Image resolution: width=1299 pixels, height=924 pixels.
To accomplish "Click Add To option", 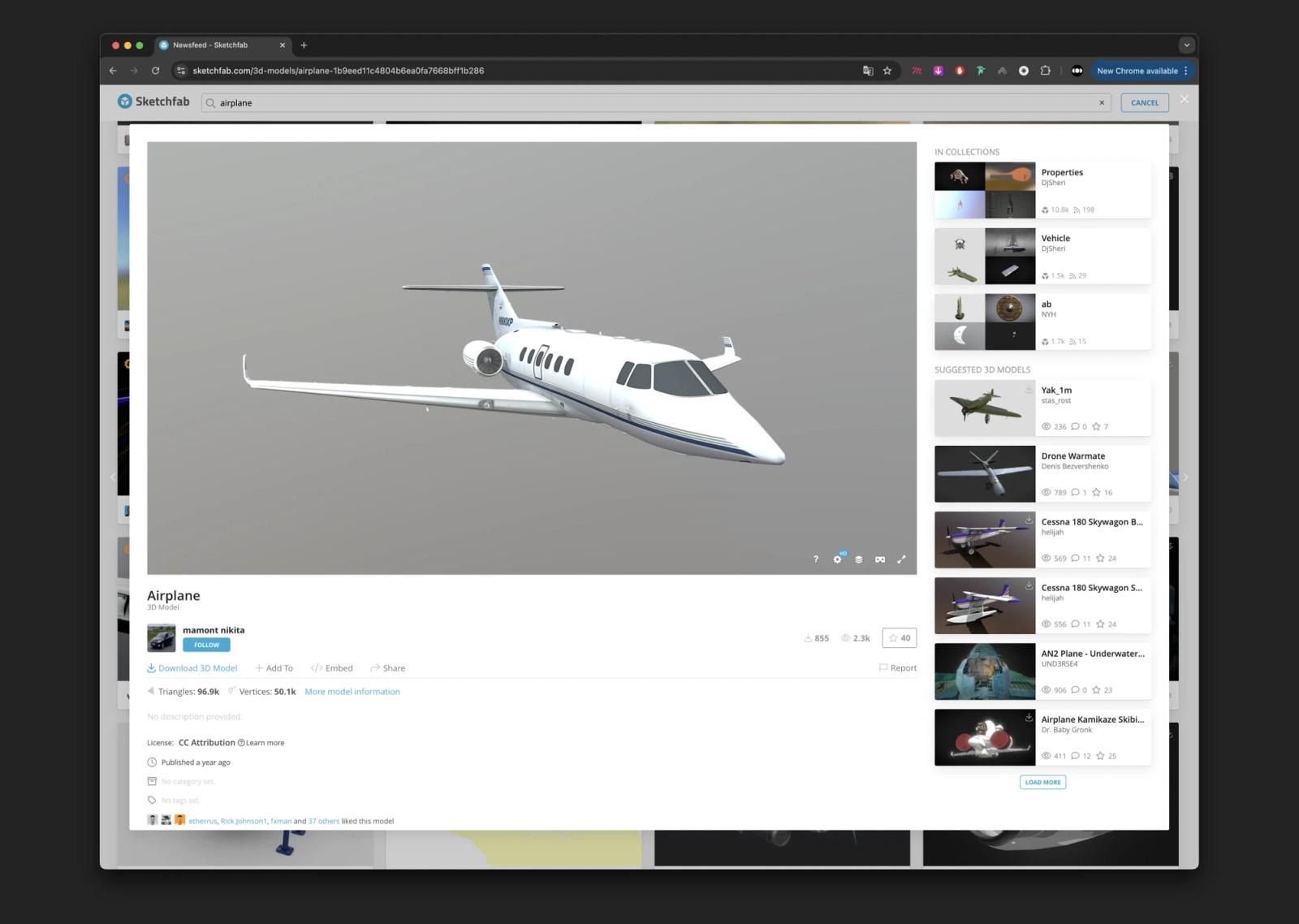I will 274,668.
